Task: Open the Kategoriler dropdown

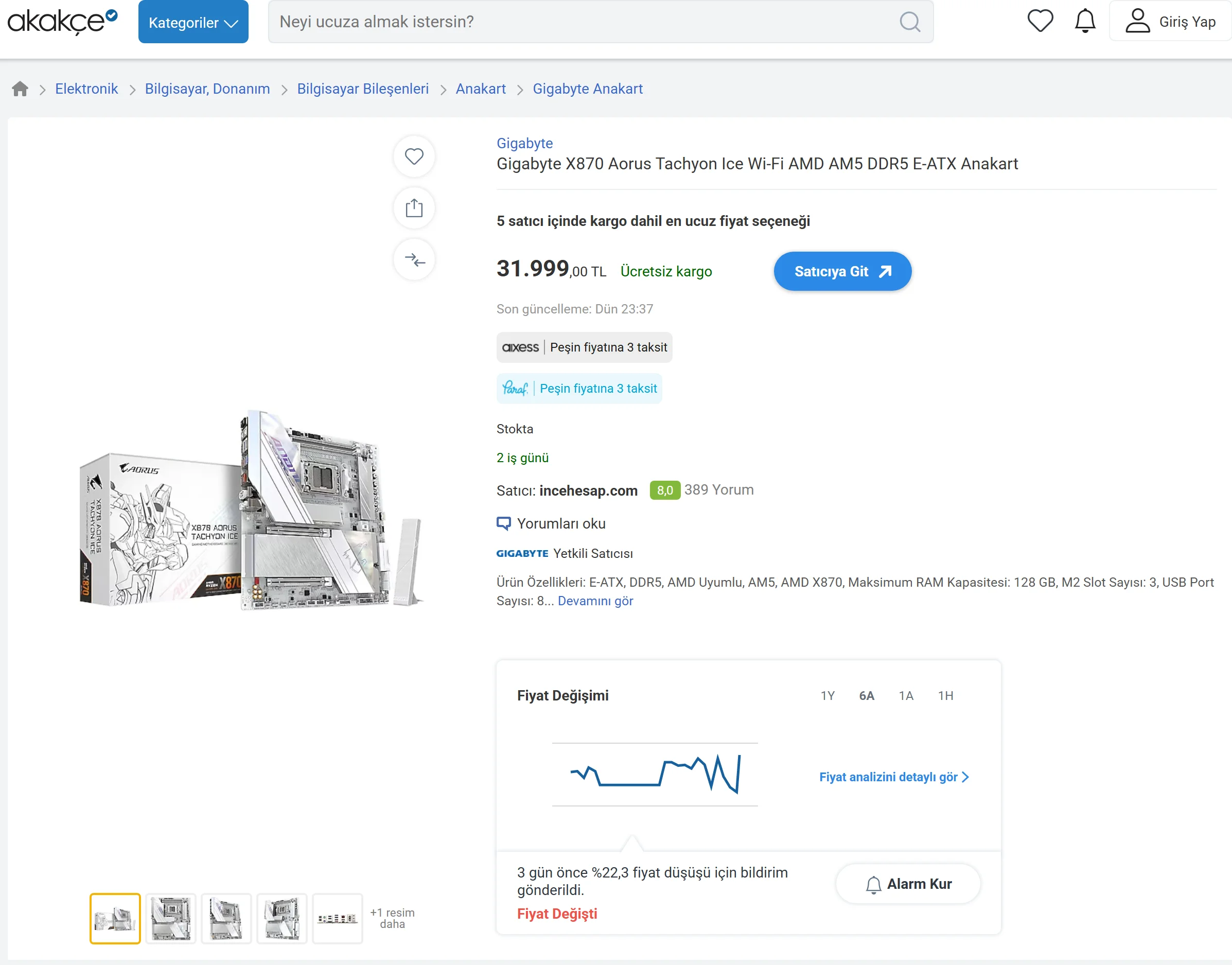Action: tap(193, 22)
